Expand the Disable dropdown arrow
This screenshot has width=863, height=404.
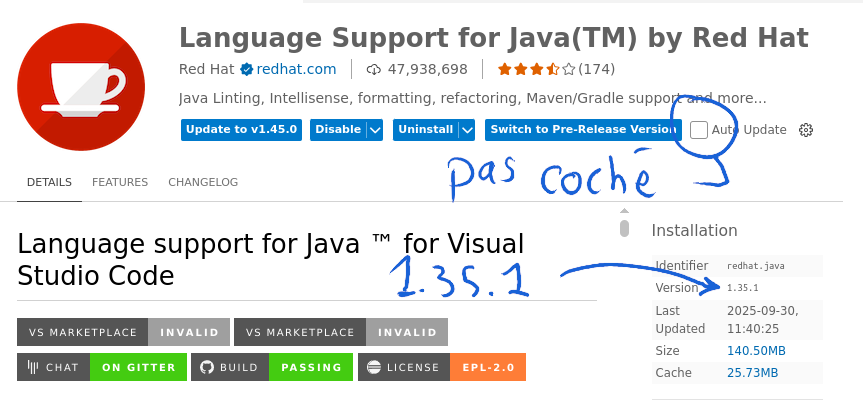tap(375, 130)
